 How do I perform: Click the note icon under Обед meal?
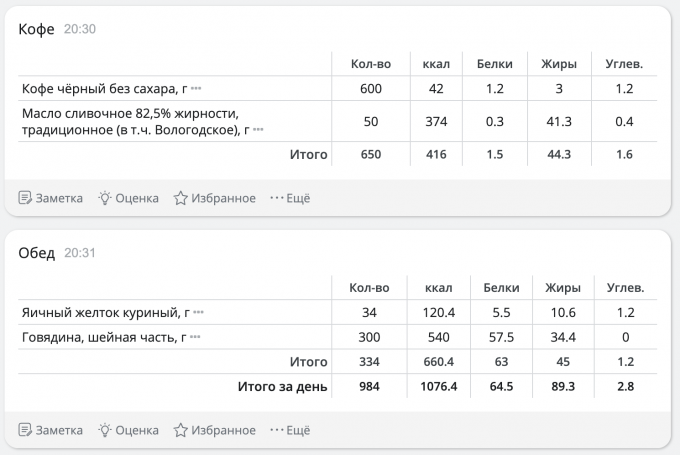click(x=26, y=430)
